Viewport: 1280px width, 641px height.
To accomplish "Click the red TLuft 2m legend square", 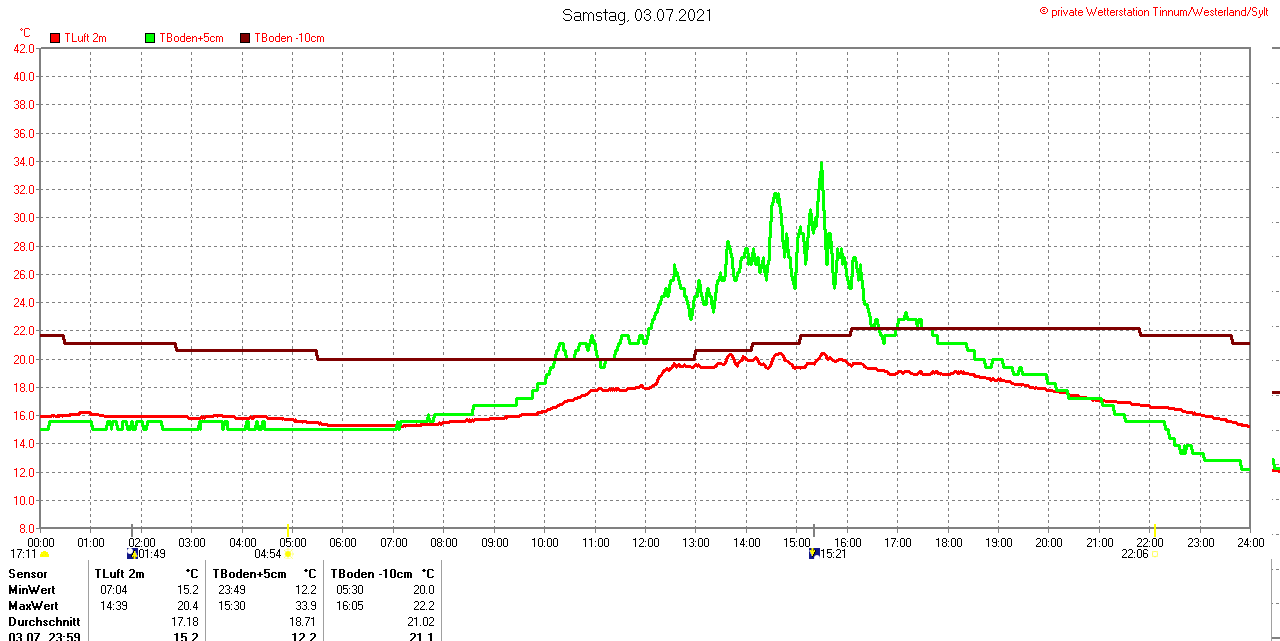I will [55, 38].
